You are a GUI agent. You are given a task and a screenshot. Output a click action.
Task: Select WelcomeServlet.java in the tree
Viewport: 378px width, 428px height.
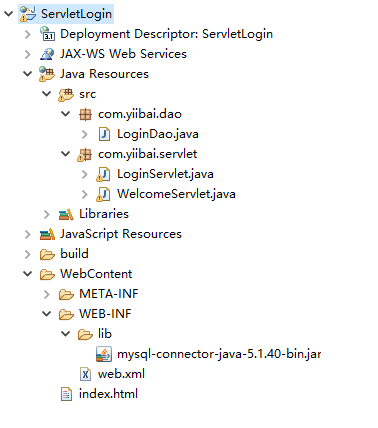pos(176,194)
